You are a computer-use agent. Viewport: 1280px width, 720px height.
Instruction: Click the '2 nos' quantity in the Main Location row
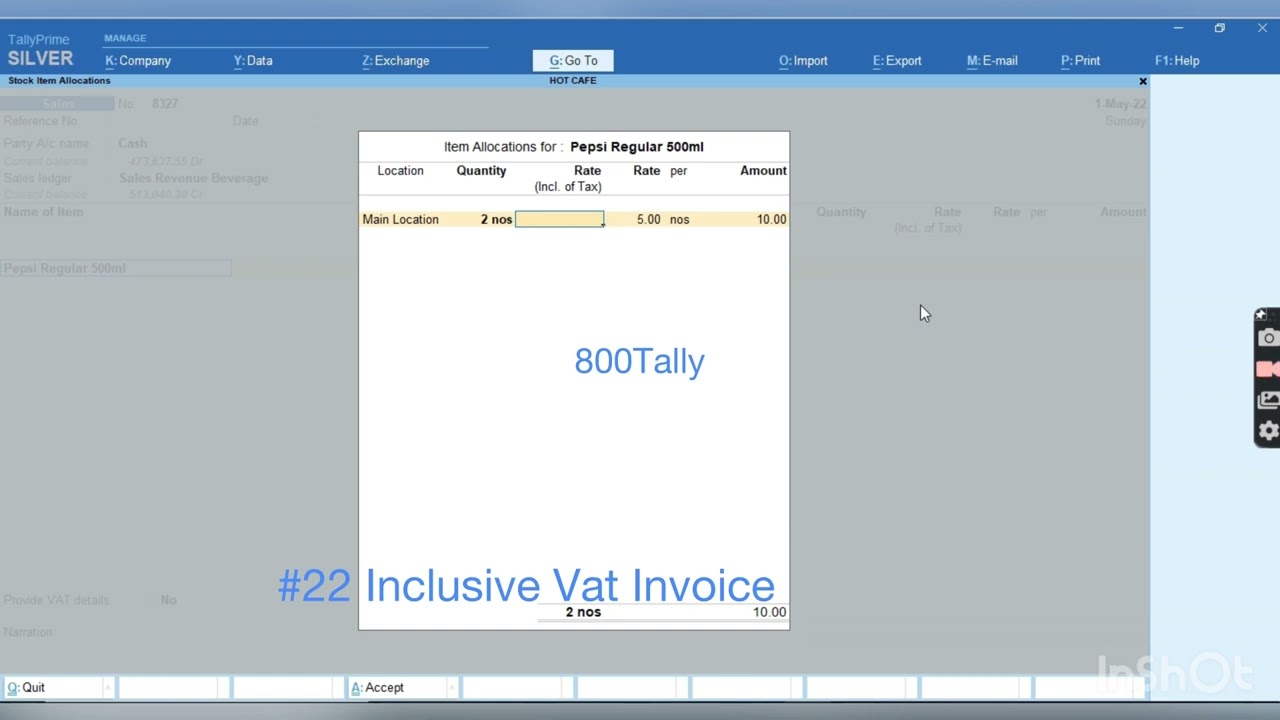pos(496,219)
